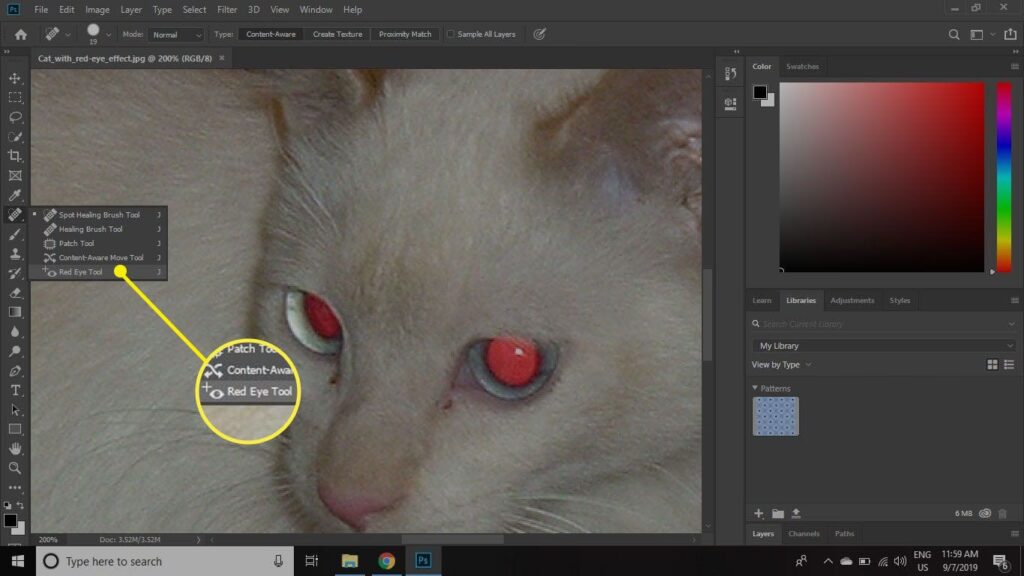The image size is (1024, 576).
Task: Open the Filter menu
Action: pyautogui.click(x=227, y=9)
